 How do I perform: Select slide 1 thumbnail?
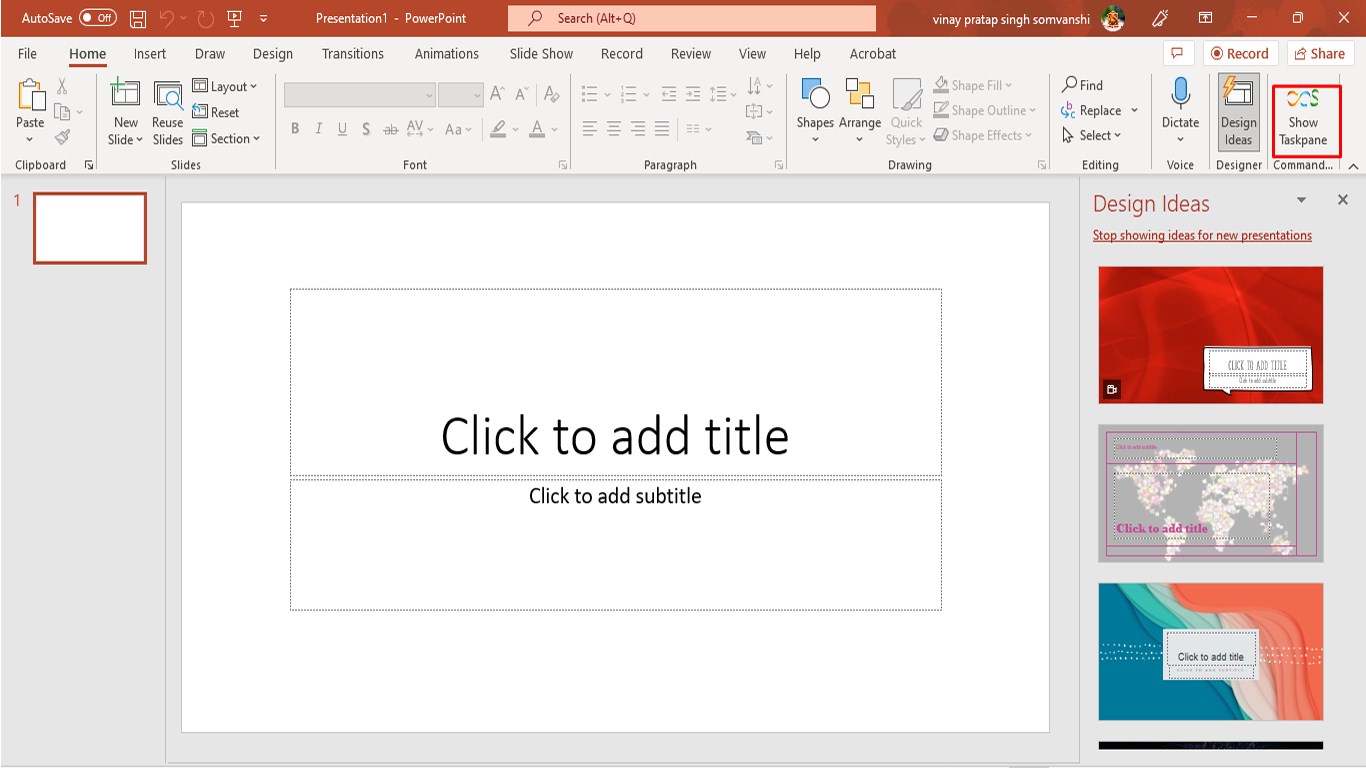click(x=90, y=228)
